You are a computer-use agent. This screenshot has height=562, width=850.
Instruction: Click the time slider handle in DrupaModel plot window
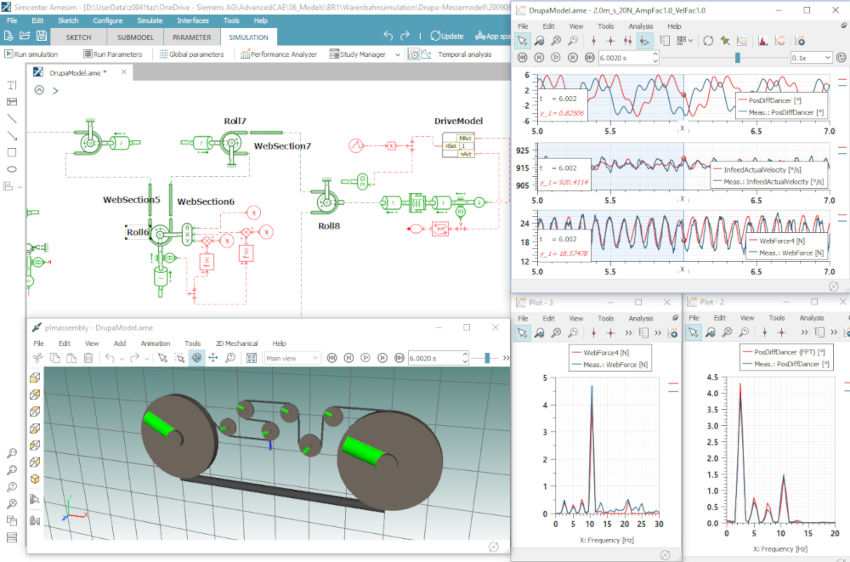pyautogui.click(x=737, y=57)
